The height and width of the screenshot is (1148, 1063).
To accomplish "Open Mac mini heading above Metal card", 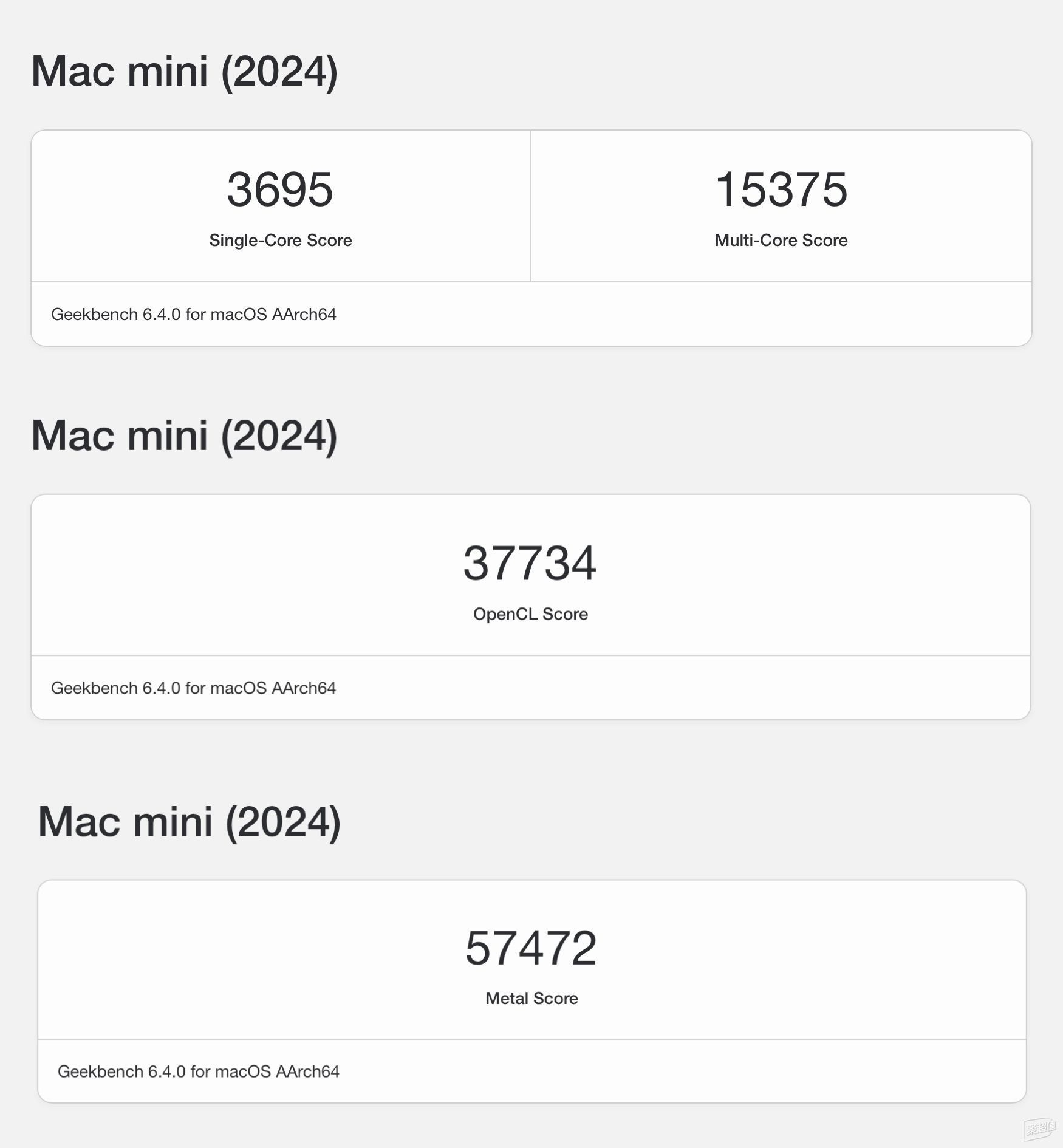I will [x=189, y=822].
